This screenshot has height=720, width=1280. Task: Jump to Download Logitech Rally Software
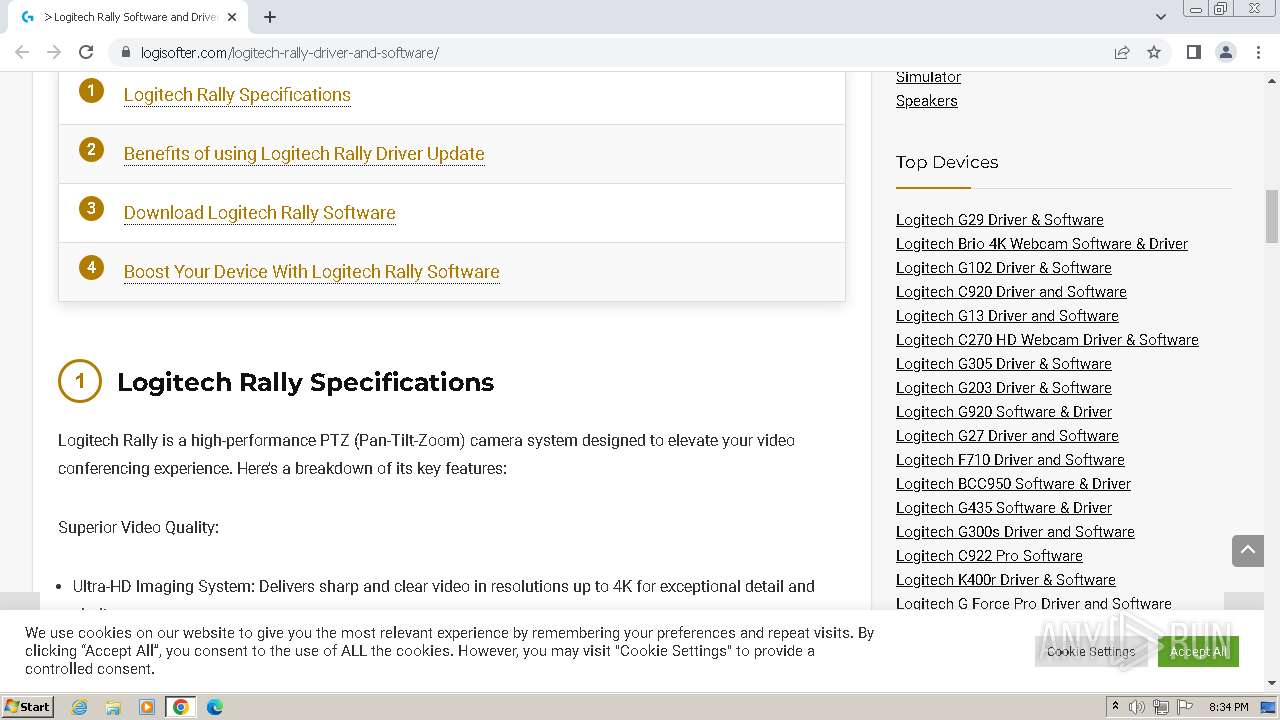click(x=260, y=213)
